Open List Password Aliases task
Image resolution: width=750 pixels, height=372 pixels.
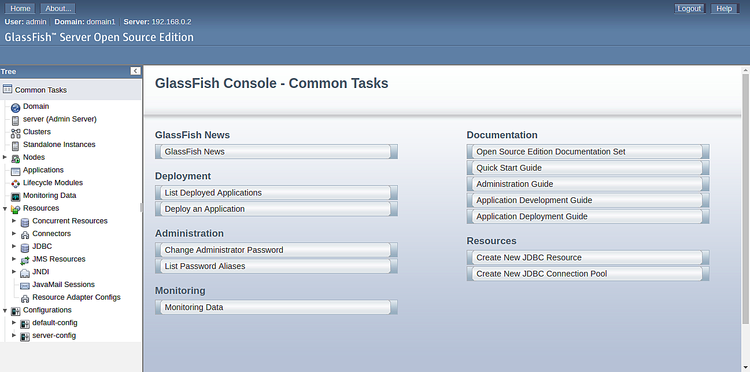point(276,266)
